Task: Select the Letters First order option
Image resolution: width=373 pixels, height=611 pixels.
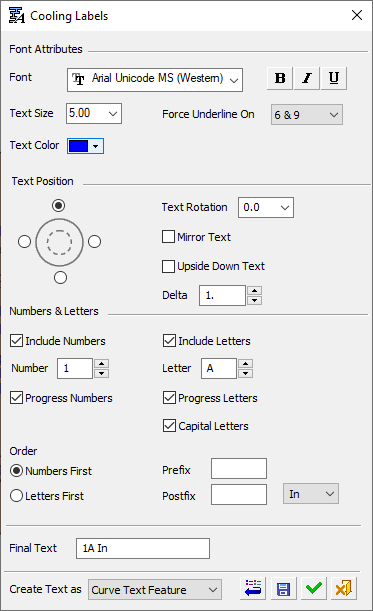Action: [16, 496]
